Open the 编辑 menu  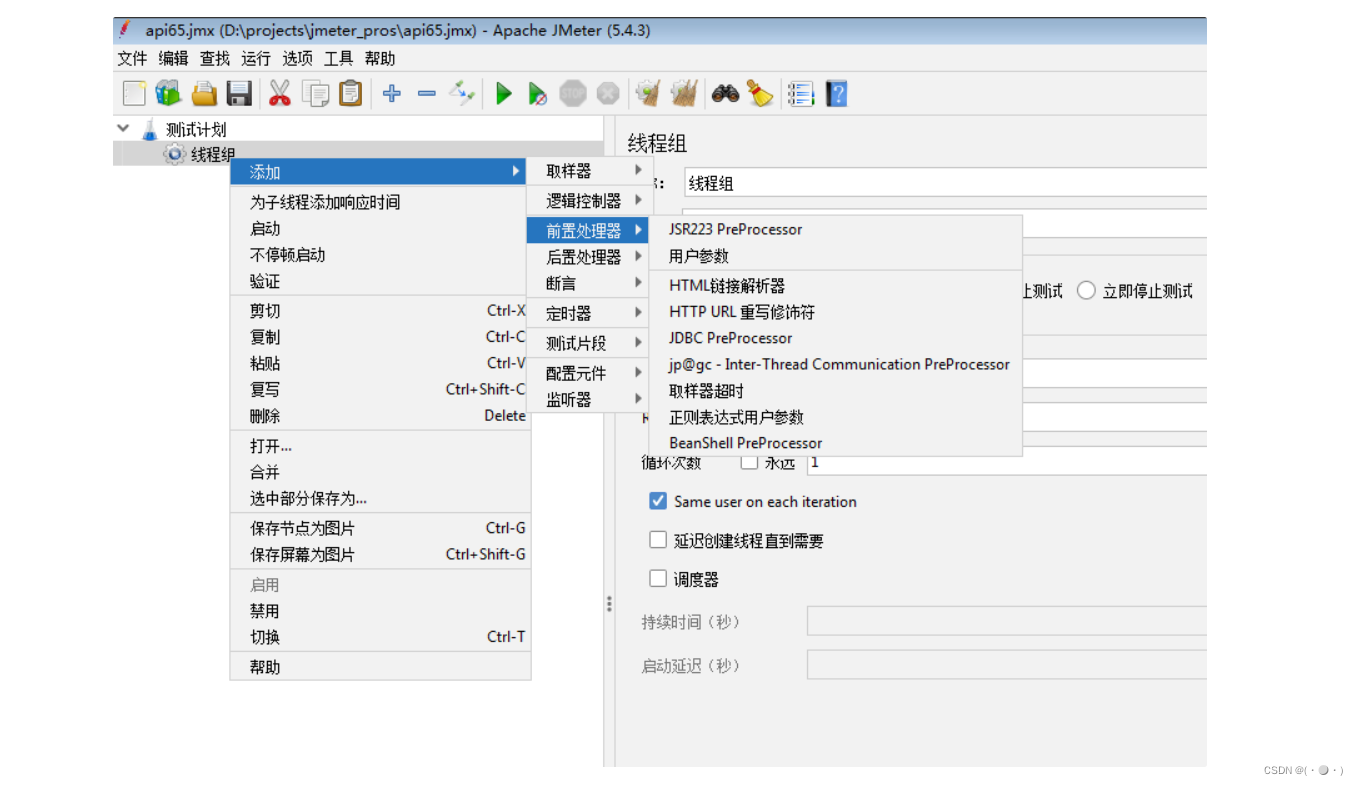[x=173, y=59]
